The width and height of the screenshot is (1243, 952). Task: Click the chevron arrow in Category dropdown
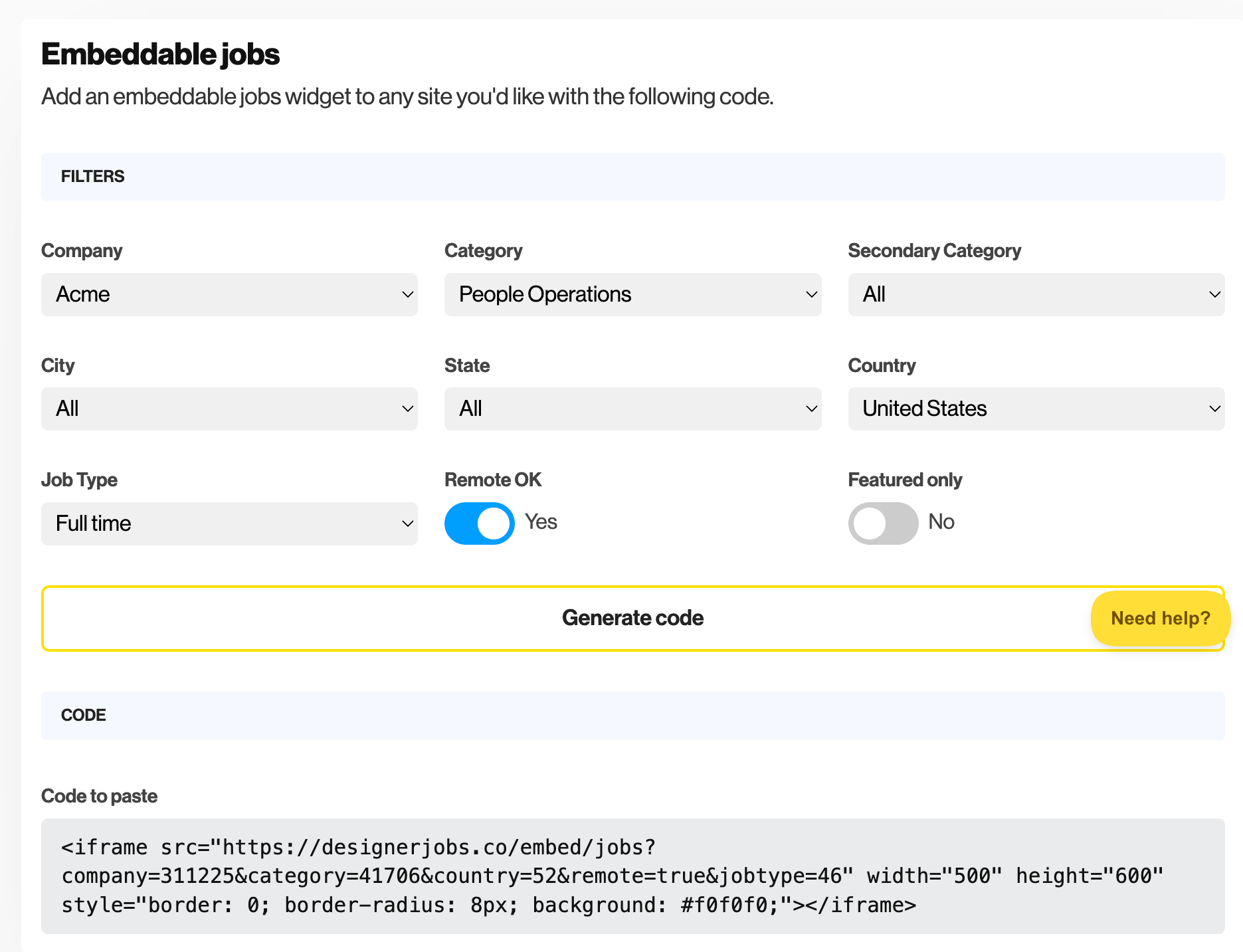pos(811,294)
